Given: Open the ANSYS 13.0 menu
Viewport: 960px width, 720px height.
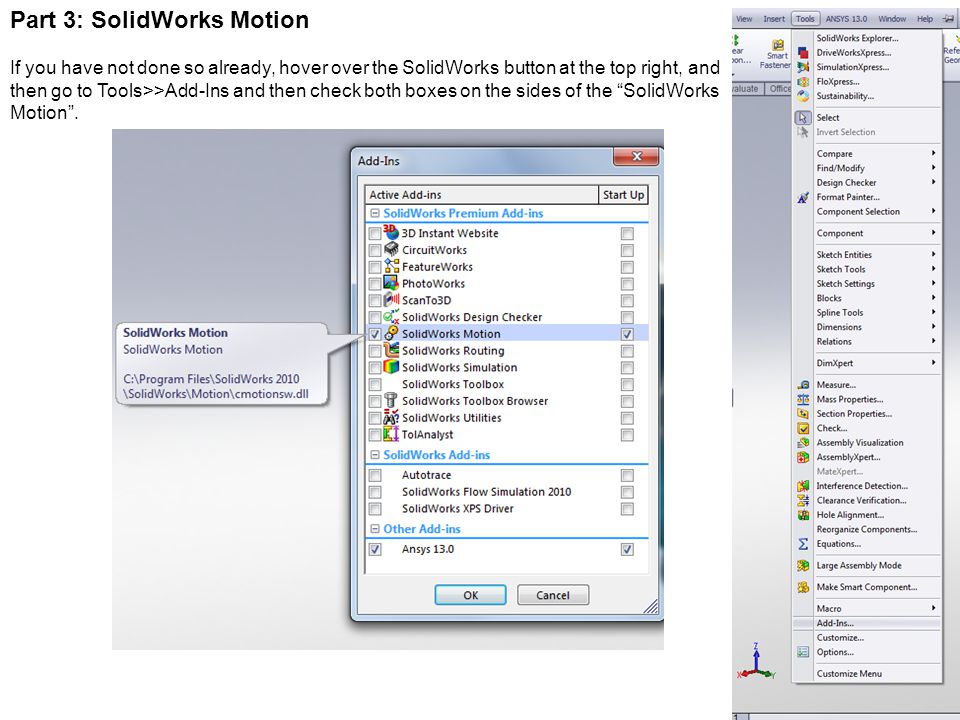Looking at the screenshot, I should click(x=846, y=19).
